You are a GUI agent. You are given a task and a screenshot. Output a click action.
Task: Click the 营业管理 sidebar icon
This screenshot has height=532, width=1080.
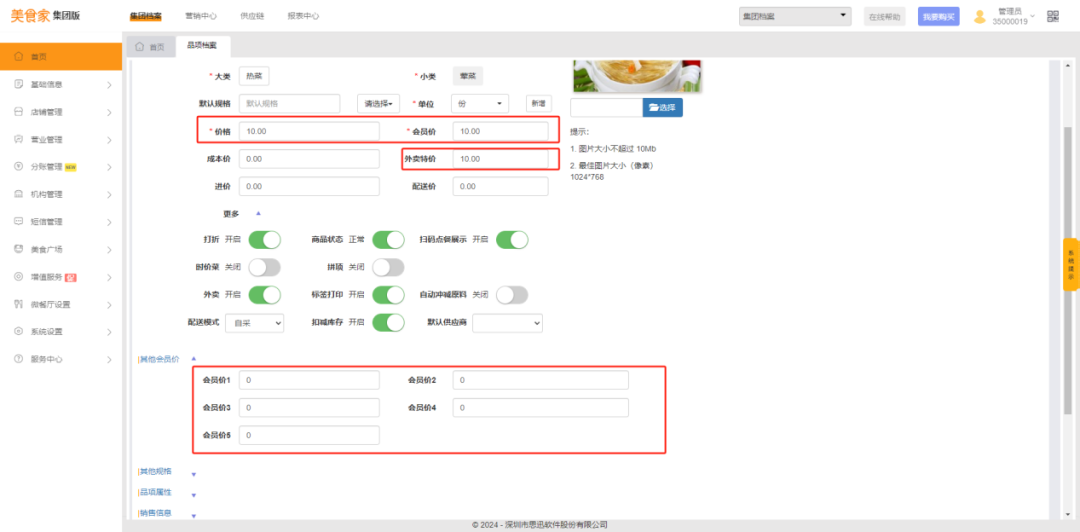pos(19,139)
